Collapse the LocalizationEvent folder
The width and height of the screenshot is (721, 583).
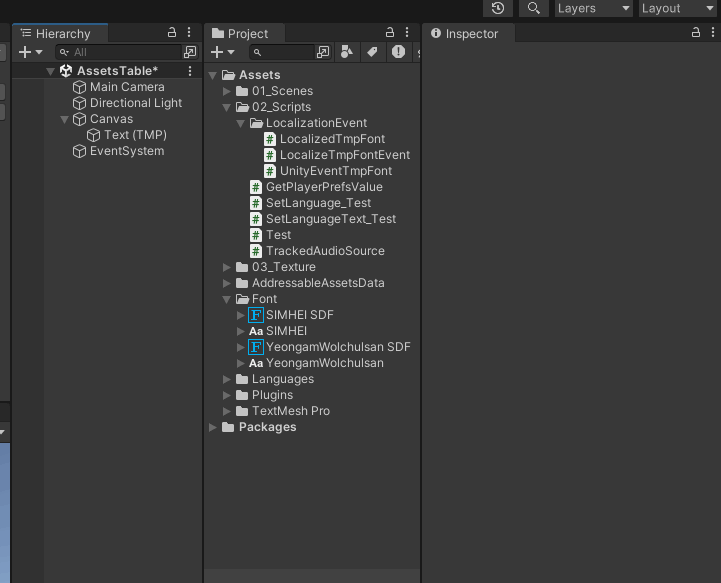[240, 124]
